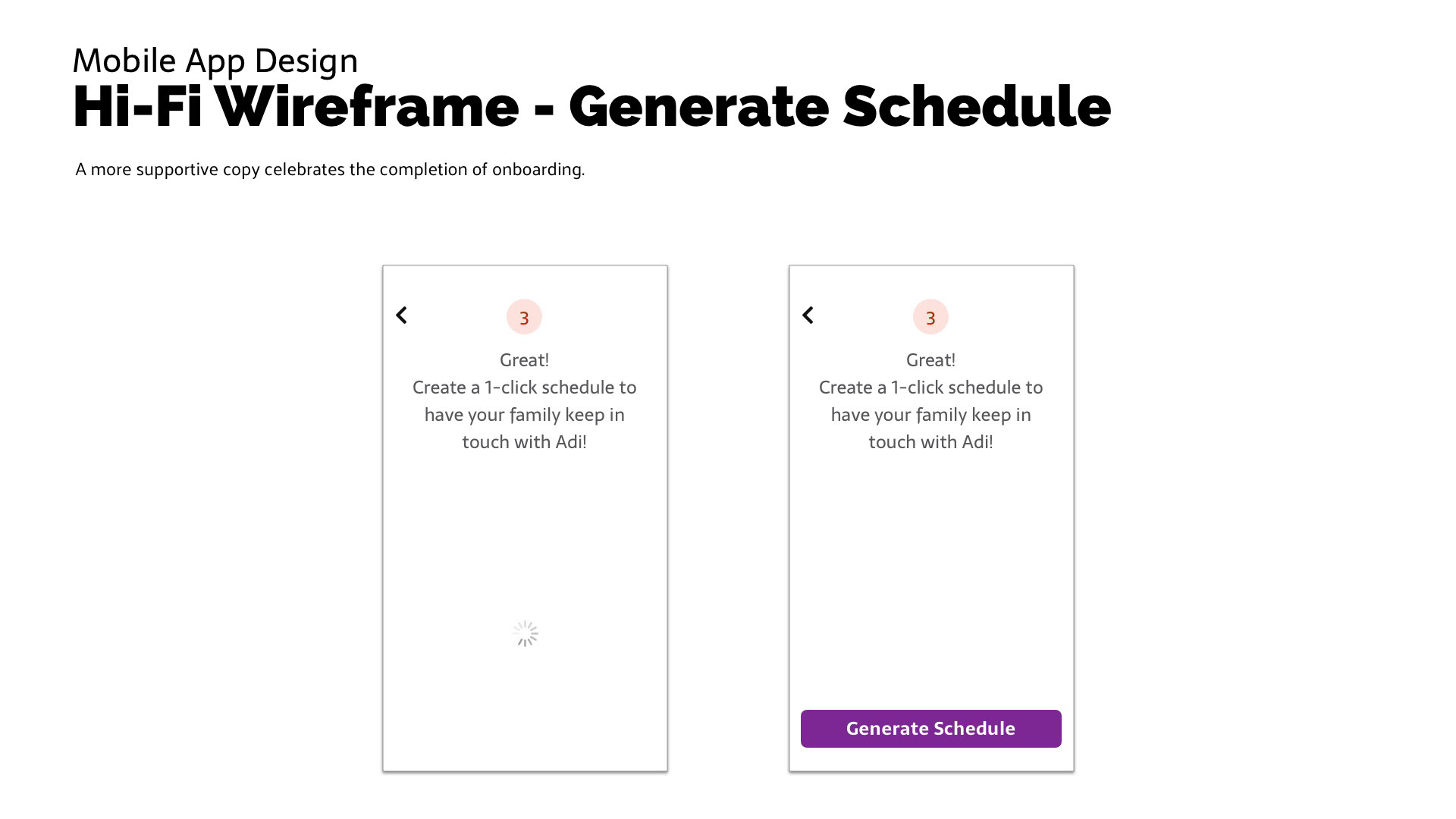This screenshot has width=1456, height=819.
Task: Click 'Create a 1-click schedule to' on left screen
Action: (x=524, y=388)
